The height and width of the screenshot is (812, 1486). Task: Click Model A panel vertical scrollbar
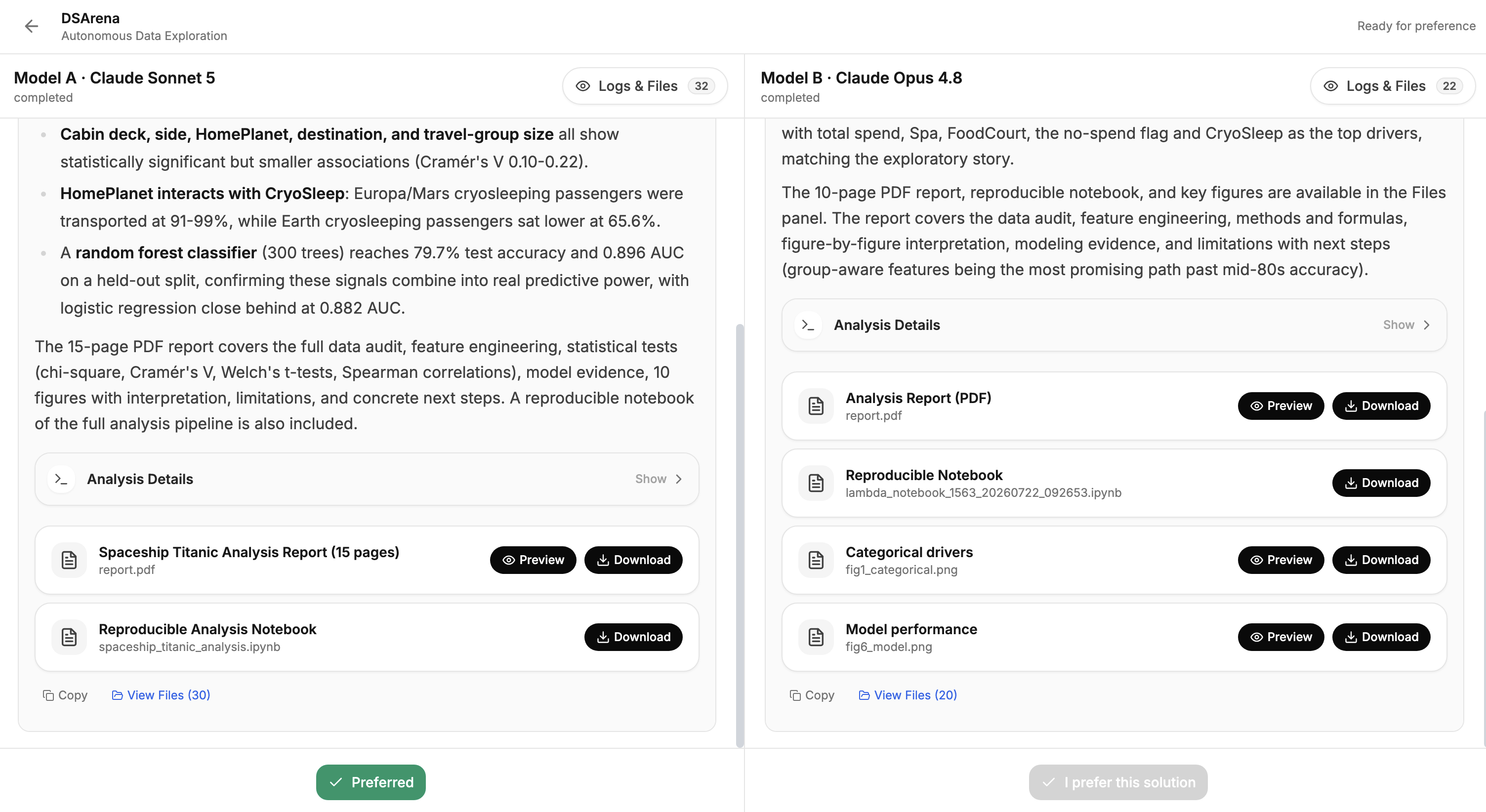(740, 536)
